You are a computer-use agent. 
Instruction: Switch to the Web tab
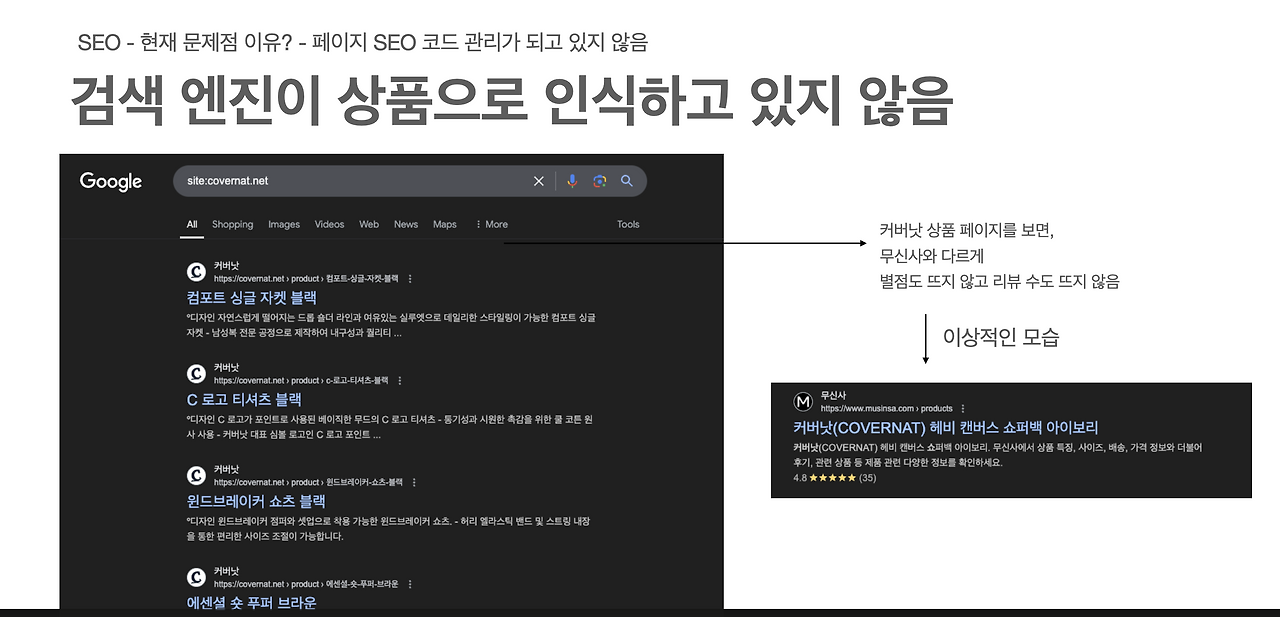pos(369,224)
